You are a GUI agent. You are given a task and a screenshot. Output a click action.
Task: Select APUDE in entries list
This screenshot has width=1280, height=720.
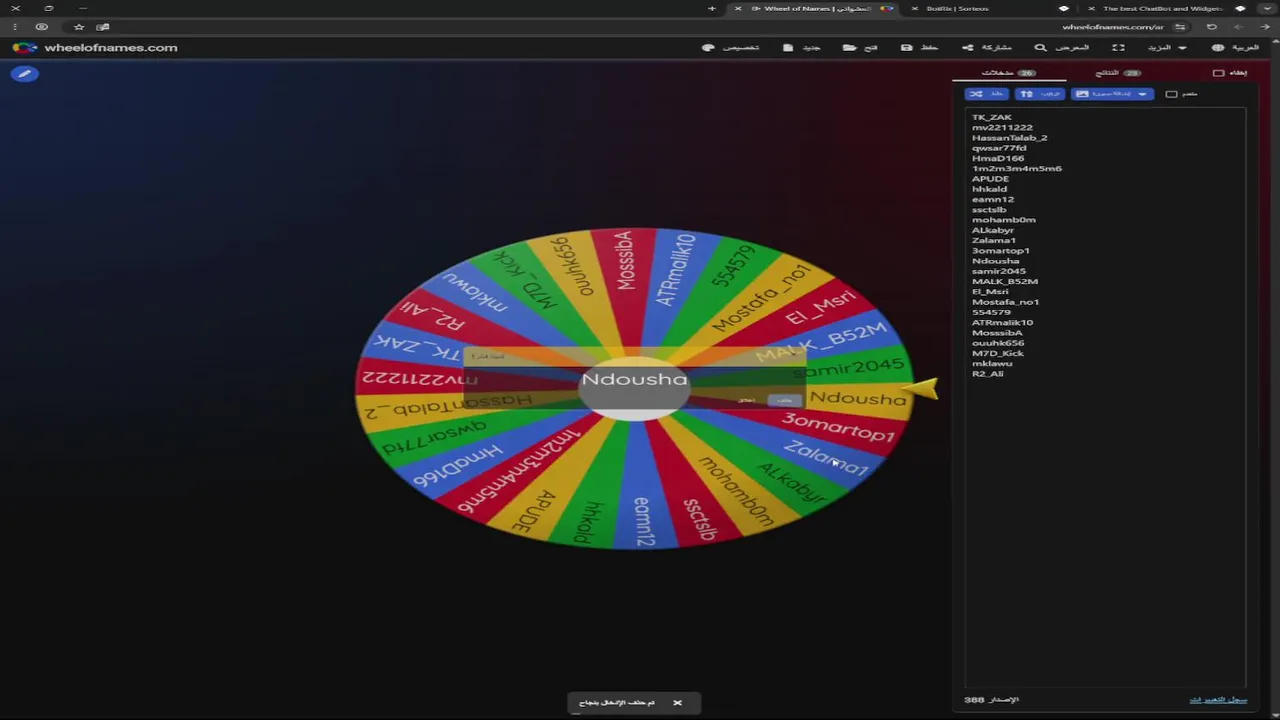tap(990, 179)
